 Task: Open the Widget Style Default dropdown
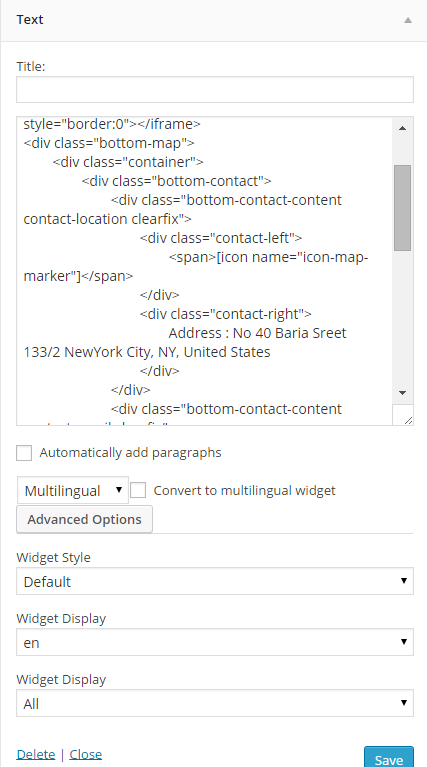coord(215,581)
